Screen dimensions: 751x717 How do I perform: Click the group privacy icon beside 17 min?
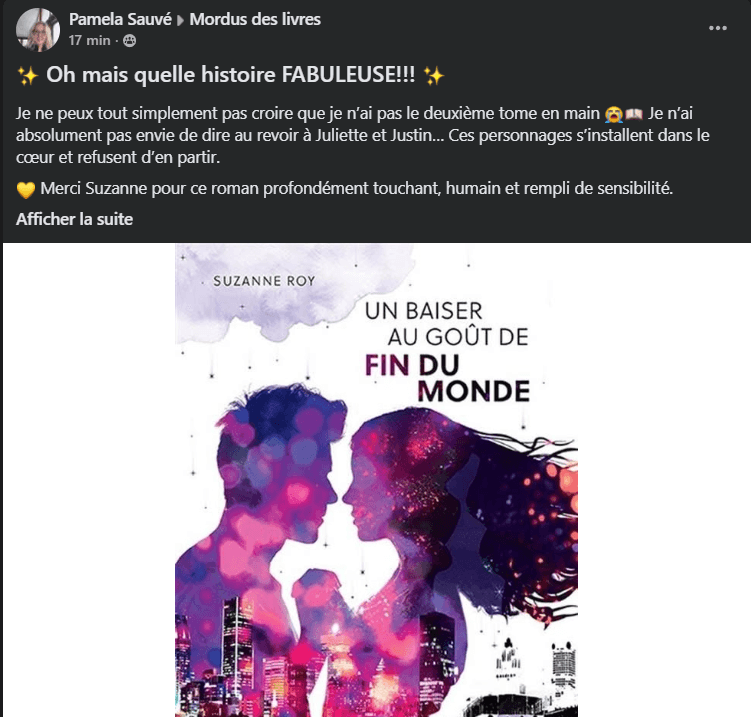(129, 41)
